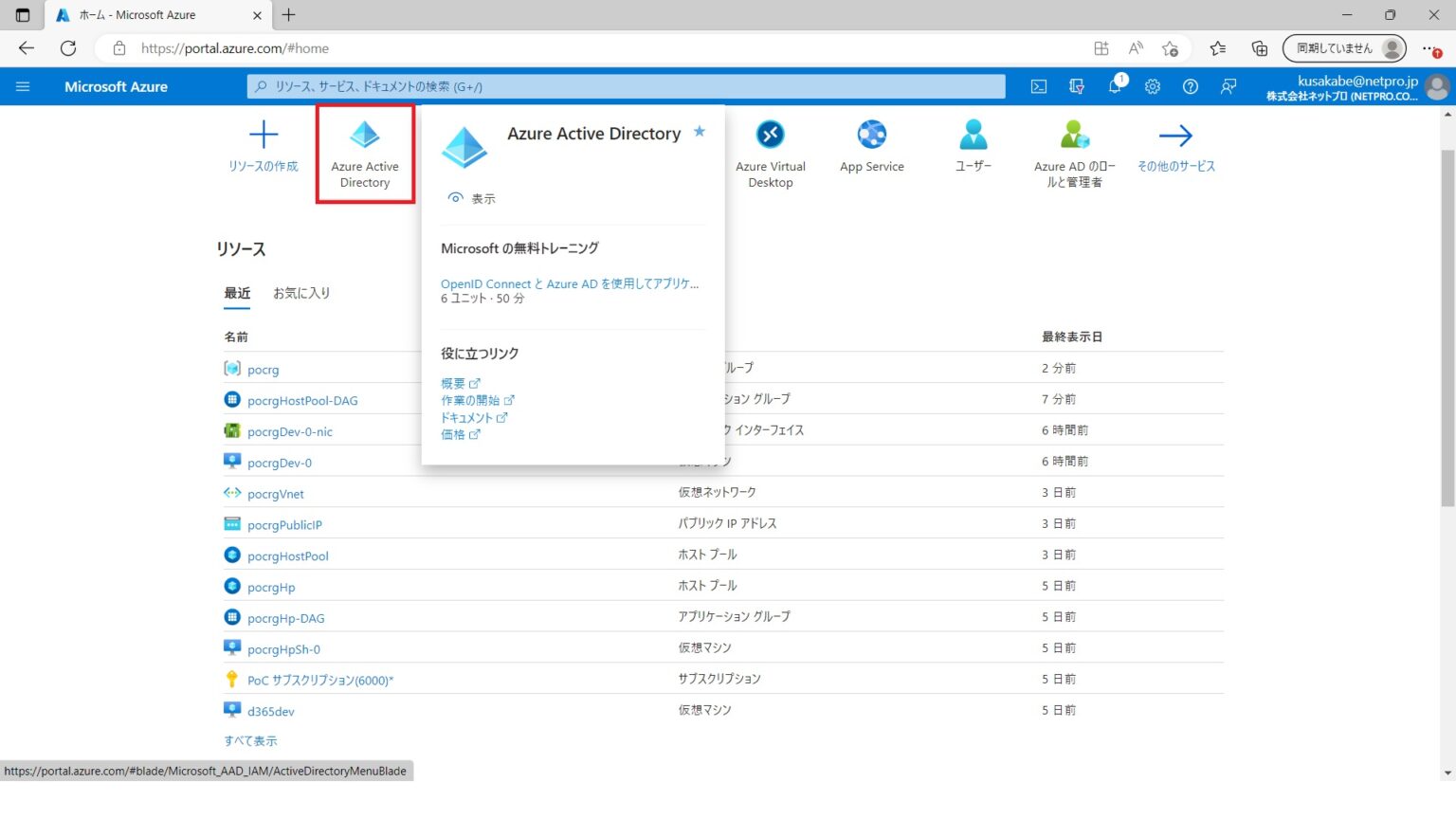Select the 最近 resources tab
The image size is (1456, 819).
click(x=237, y=293)
